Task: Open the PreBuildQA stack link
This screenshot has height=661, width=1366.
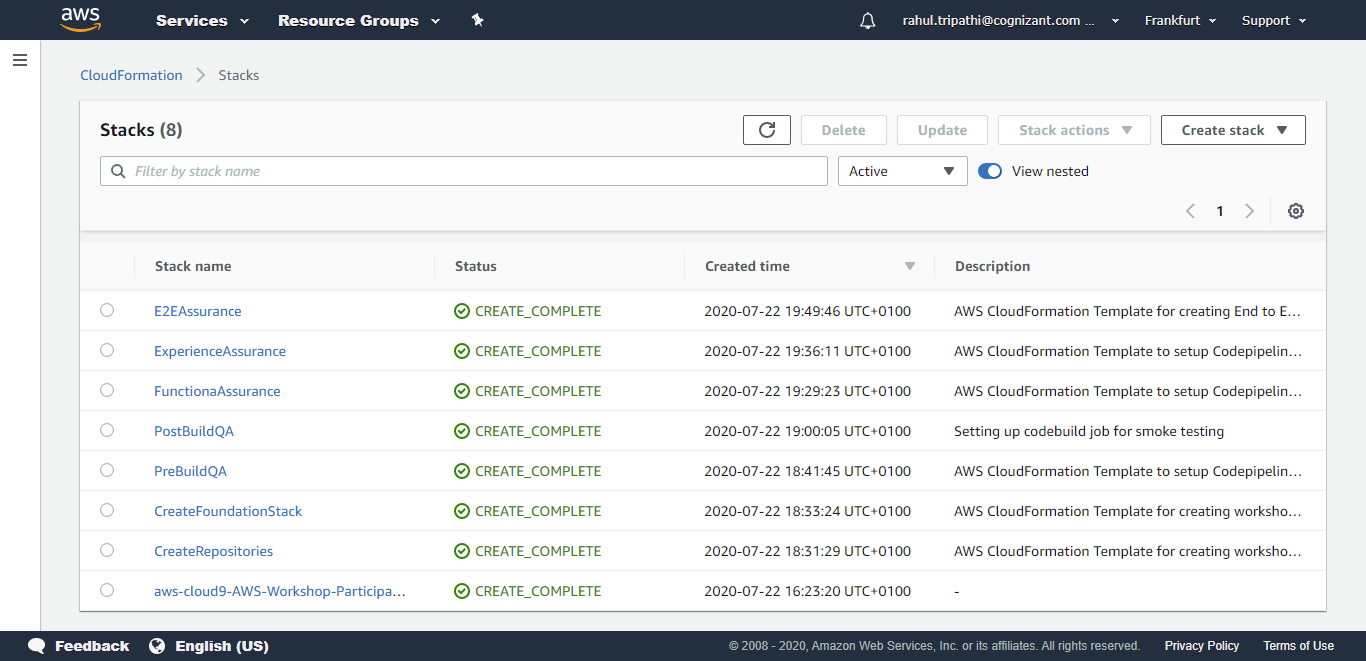Action: 190,471
